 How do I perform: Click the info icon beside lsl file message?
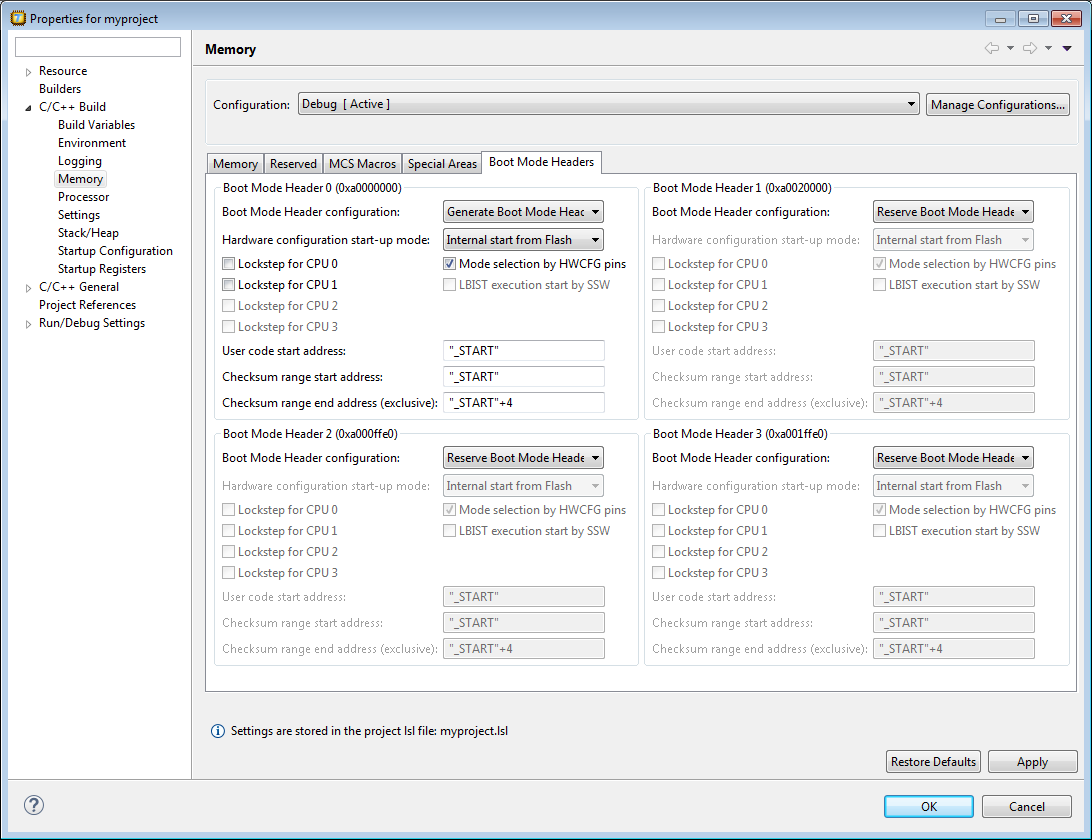[217, 731]
